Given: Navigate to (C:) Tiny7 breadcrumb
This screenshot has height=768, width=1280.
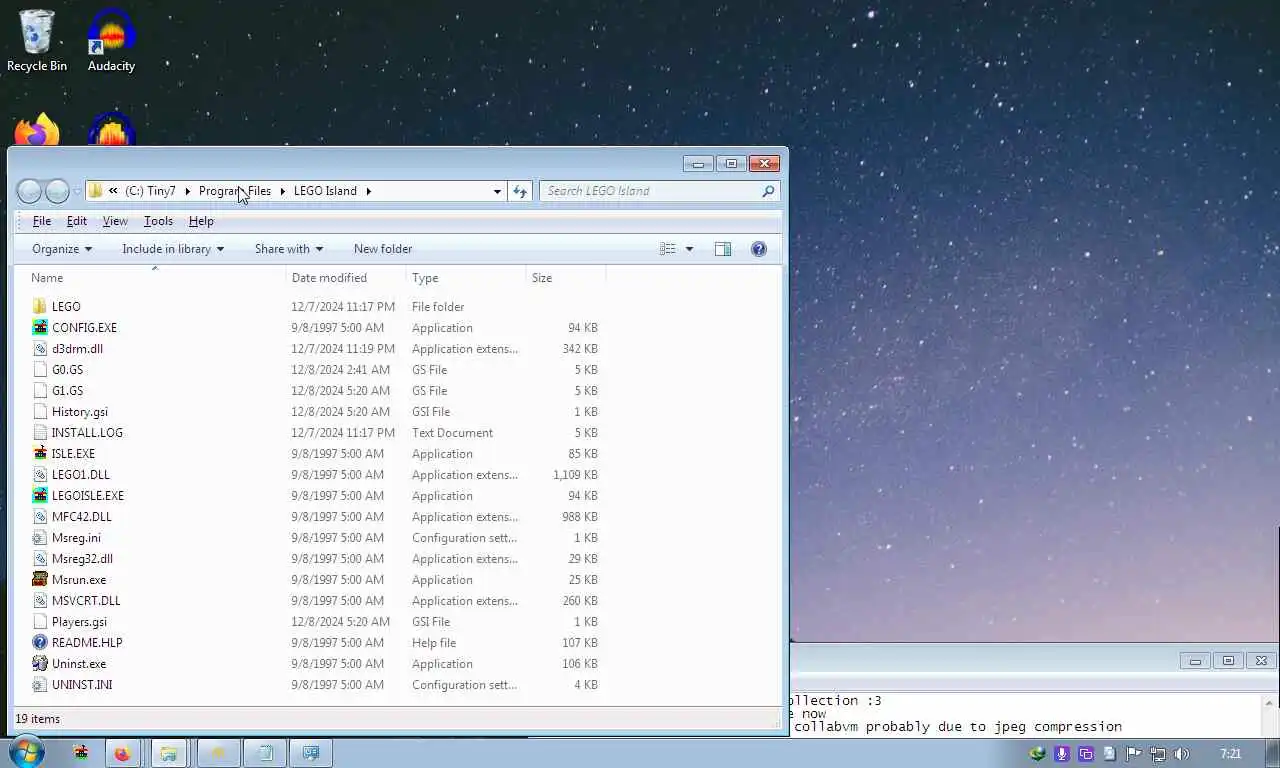Looking at the screenshot, I should [x=150, y=191].
